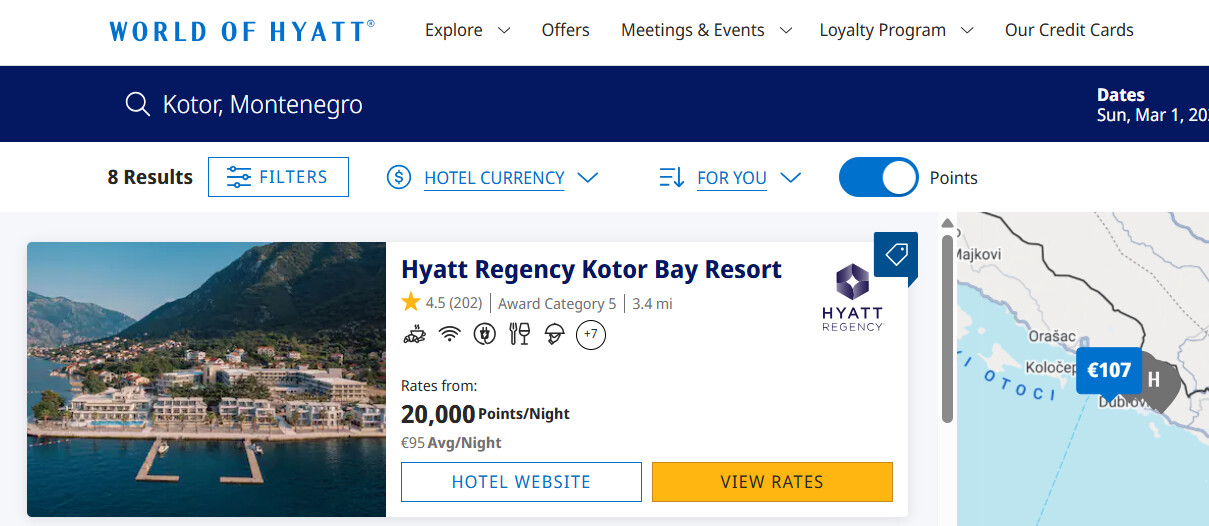Click the search magnifier icon
Screen dimensions: 1209x526
[137, 104]
